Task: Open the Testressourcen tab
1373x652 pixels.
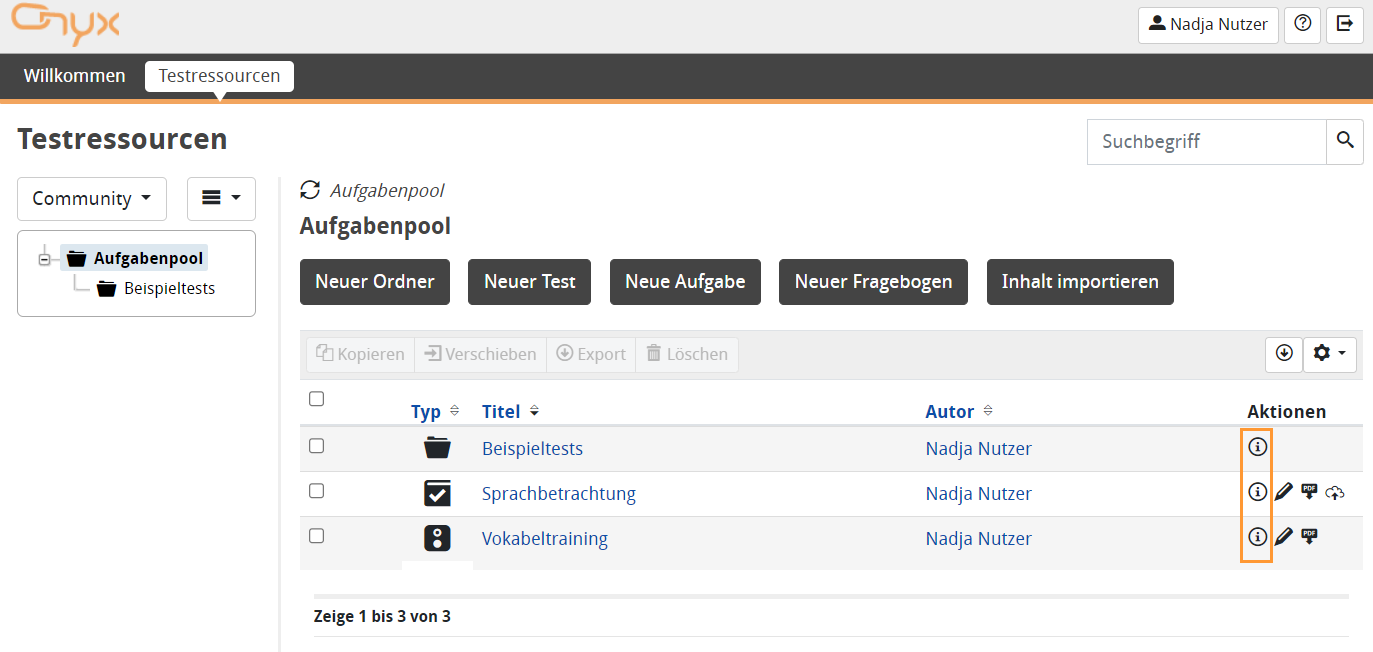Action: [x=219, y=76]
